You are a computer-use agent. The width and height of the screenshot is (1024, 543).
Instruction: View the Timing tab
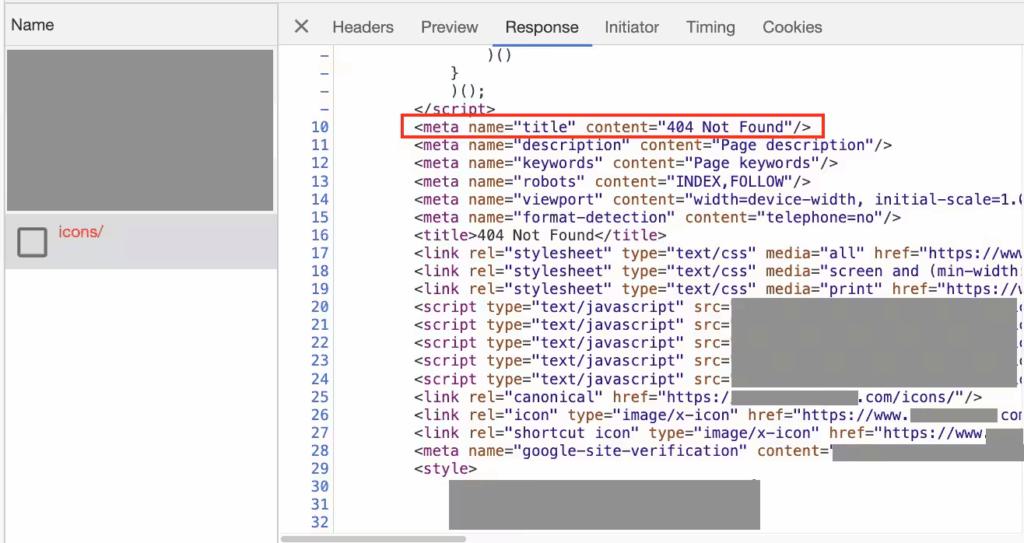710,27
